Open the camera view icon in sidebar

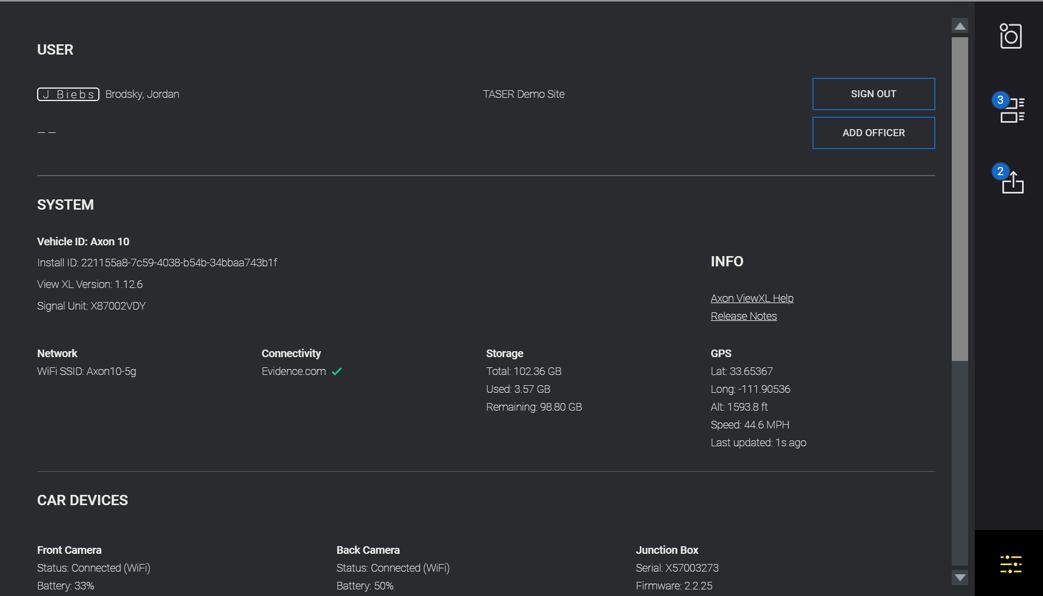1009,35
